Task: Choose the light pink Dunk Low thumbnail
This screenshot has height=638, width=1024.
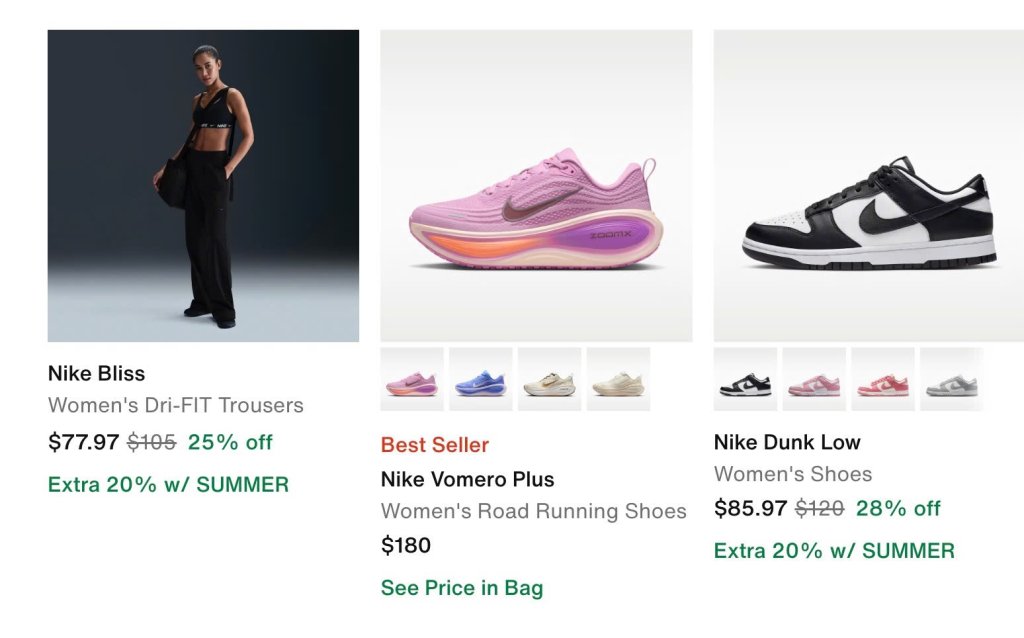Action: tap(814, 379)
